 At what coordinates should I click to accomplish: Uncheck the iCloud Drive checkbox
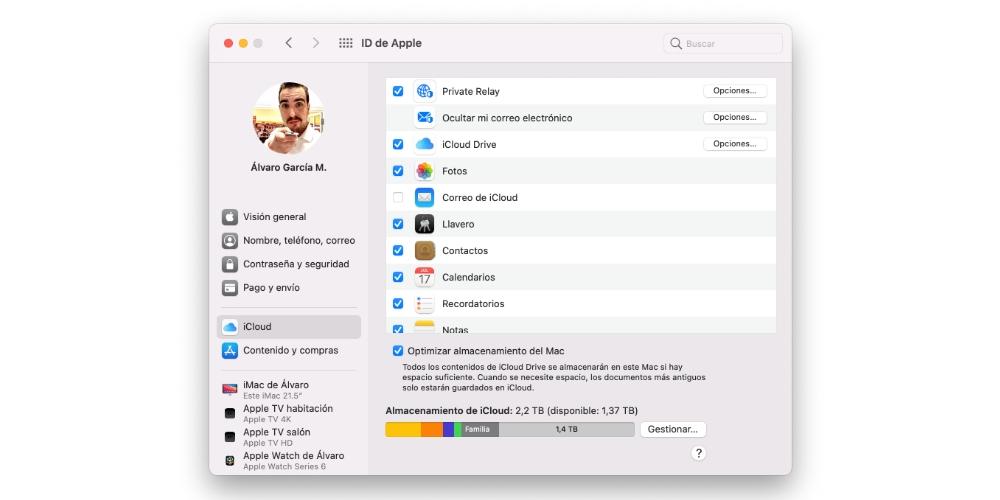coord(398,144)
